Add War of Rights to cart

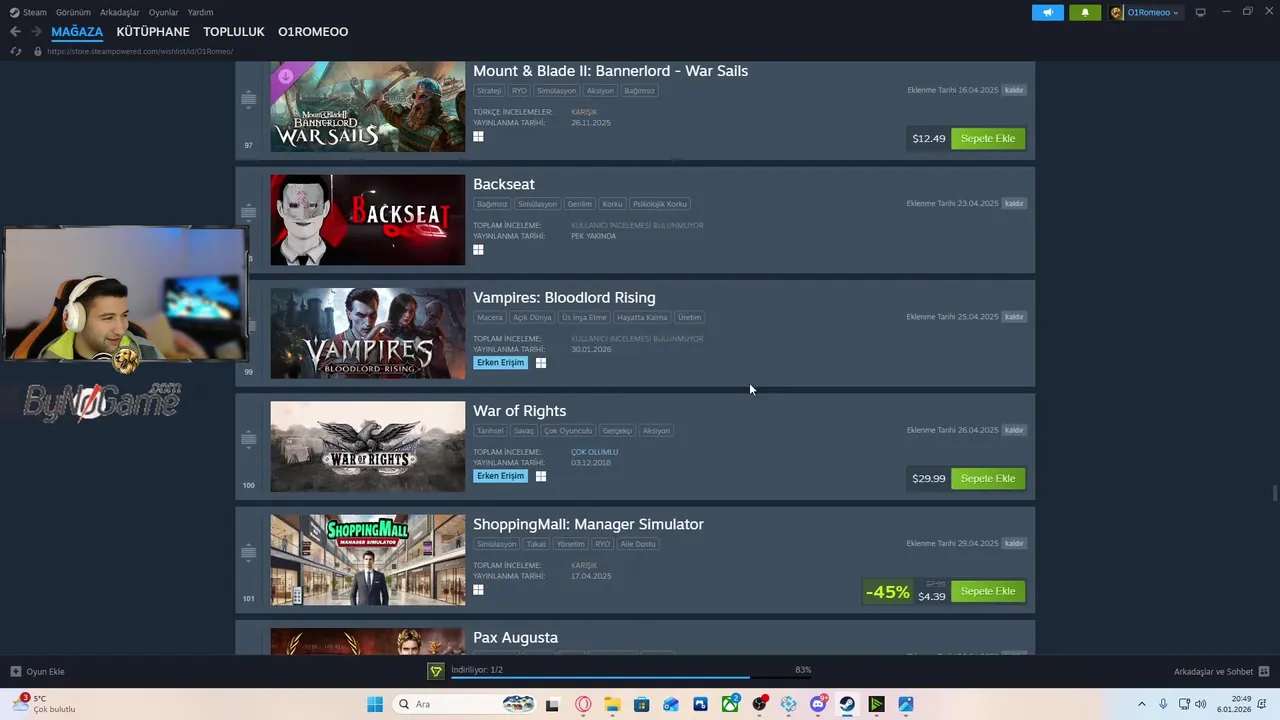click(988, 478)
